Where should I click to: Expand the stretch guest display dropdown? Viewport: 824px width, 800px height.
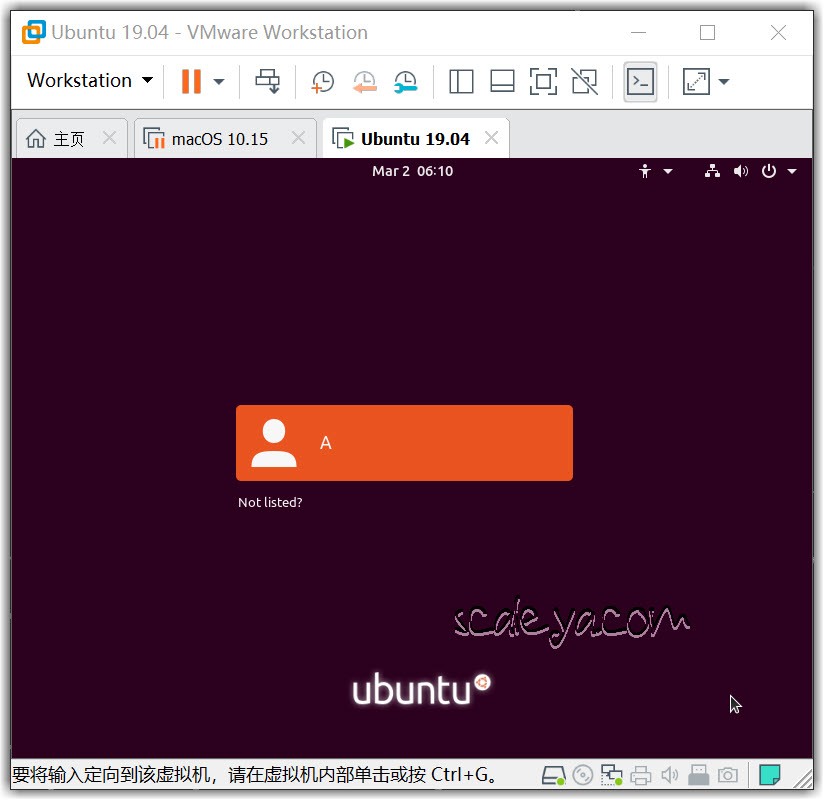tap(724, 81)
